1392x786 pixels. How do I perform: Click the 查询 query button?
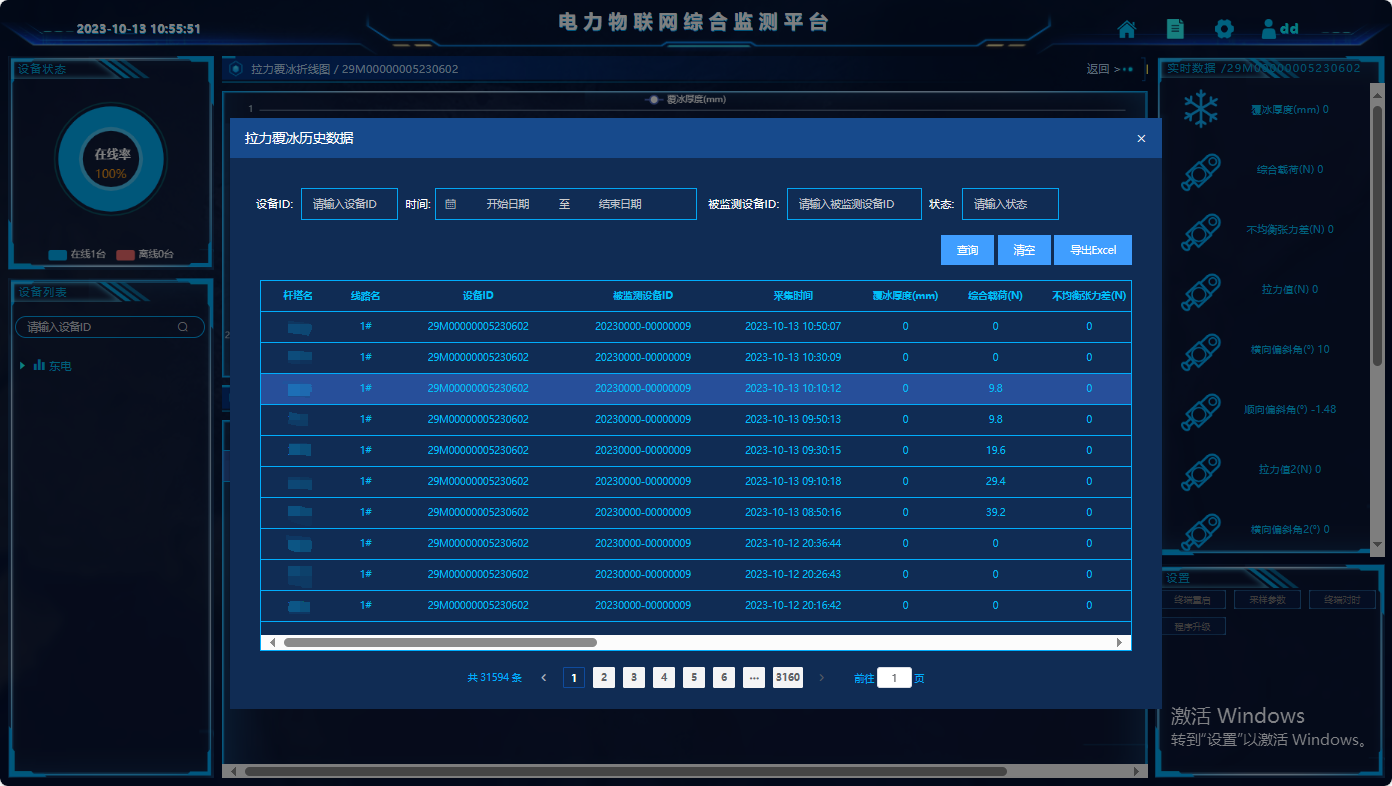pos(967,250)
